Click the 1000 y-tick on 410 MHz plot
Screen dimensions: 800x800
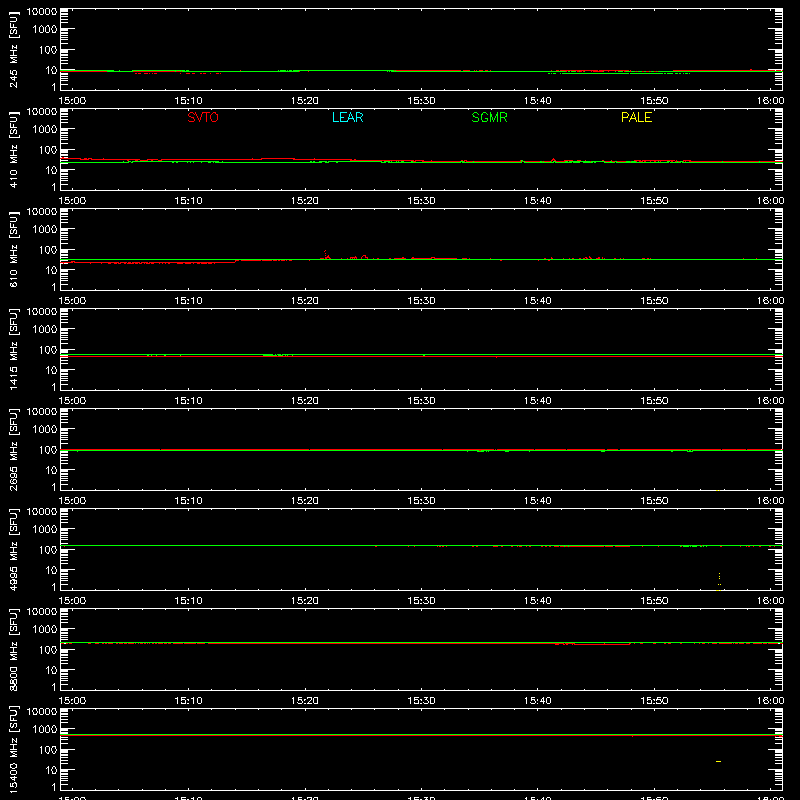[x=45, y=130]
